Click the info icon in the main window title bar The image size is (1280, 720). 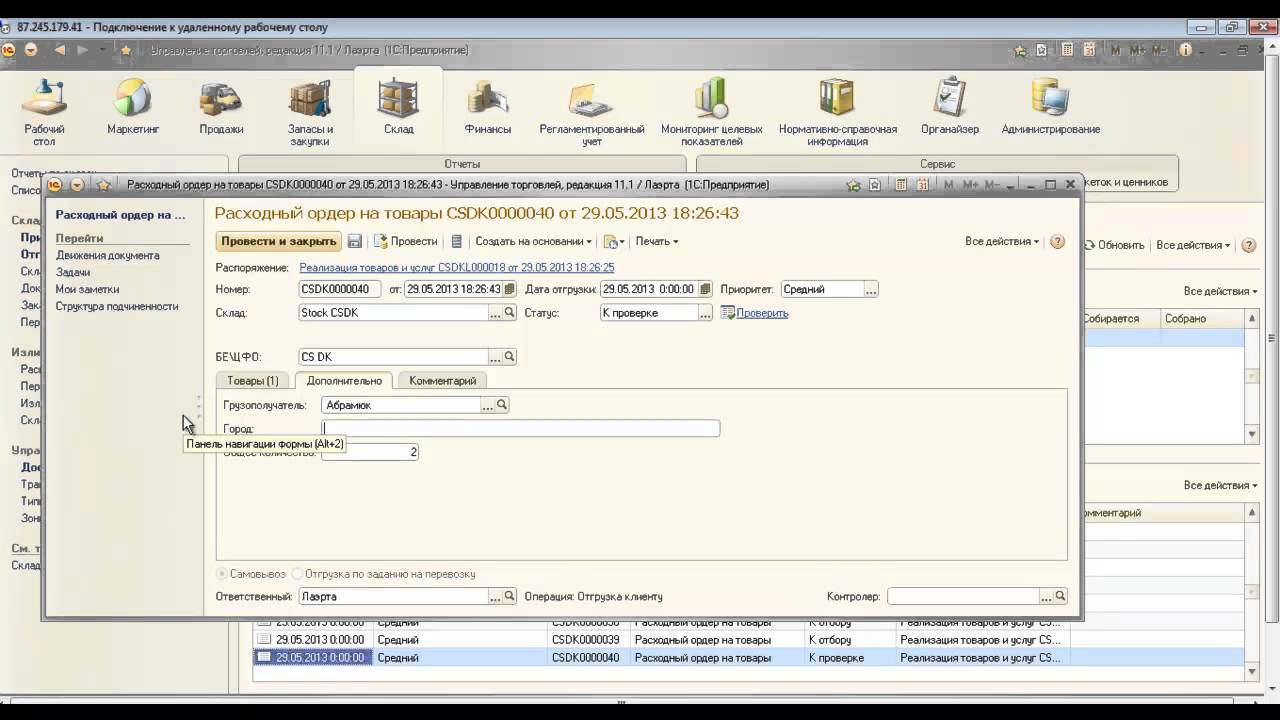tap(1186, 50)
